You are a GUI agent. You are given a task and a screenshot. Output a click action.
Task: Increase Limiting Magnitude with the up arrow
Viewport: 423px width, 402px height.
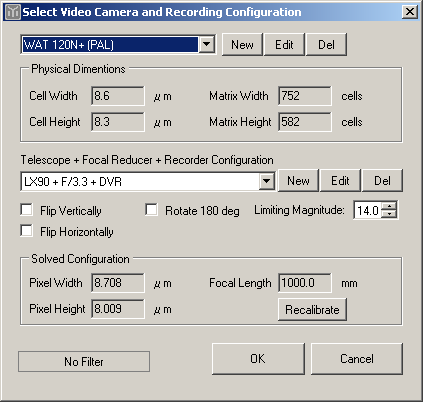pyautogui.click(x=389, y=206)
